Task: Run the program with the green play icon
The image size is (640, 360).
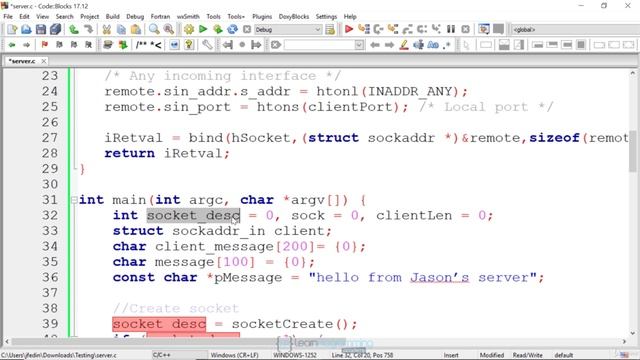Action: [x=203, y=29]
